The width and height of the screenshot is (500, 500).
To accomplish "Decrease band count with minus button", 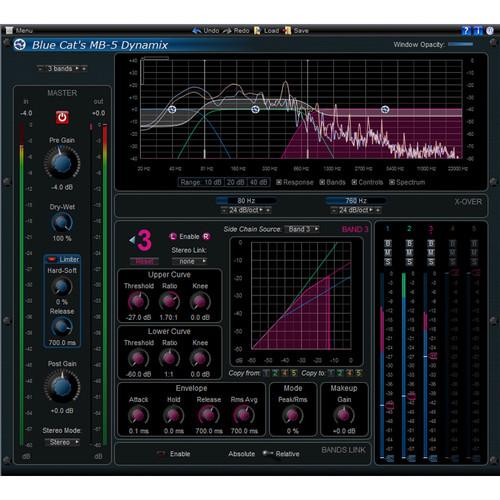I will pyautogui.click(x=40, y=68).
